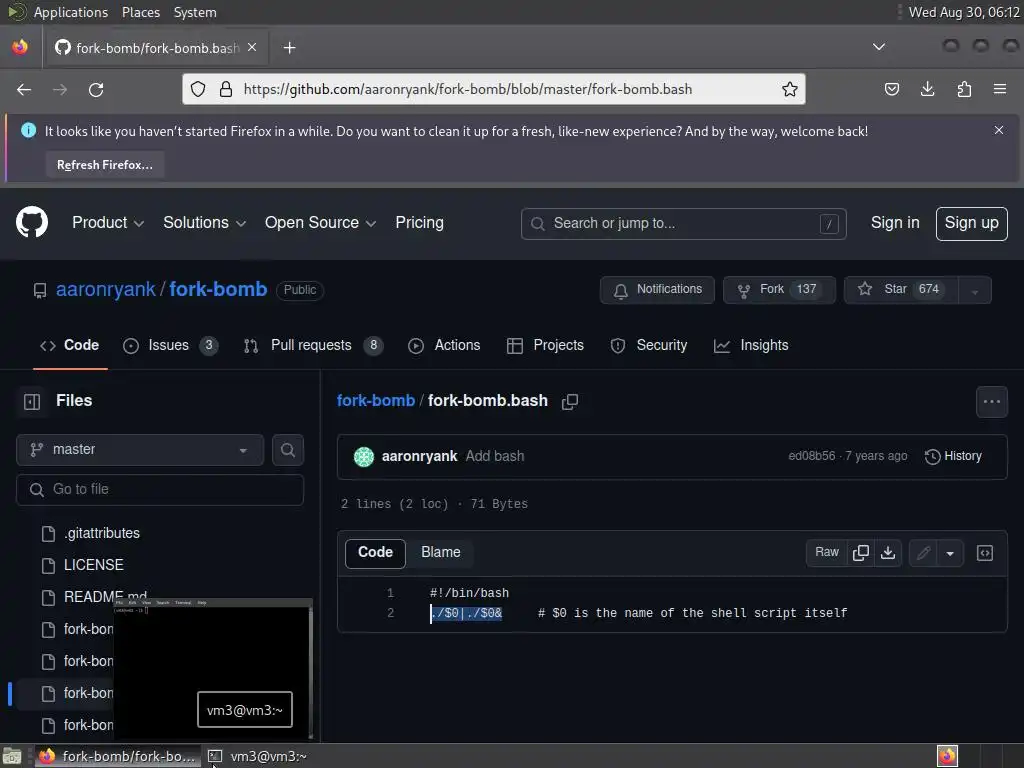Download raw file icon
Viewport: 1024px width, 768px height.
point(888,553)
